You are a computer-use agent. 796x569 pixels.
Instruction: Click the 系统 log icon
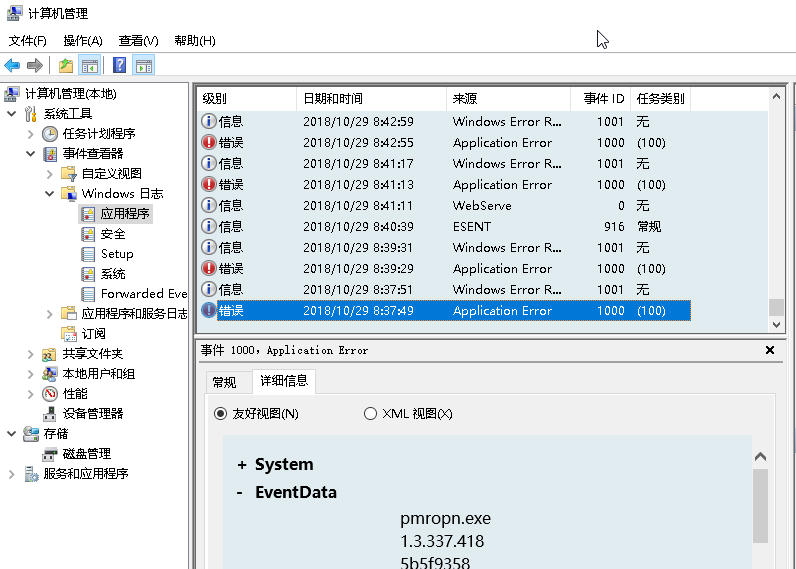click(88, 274)
